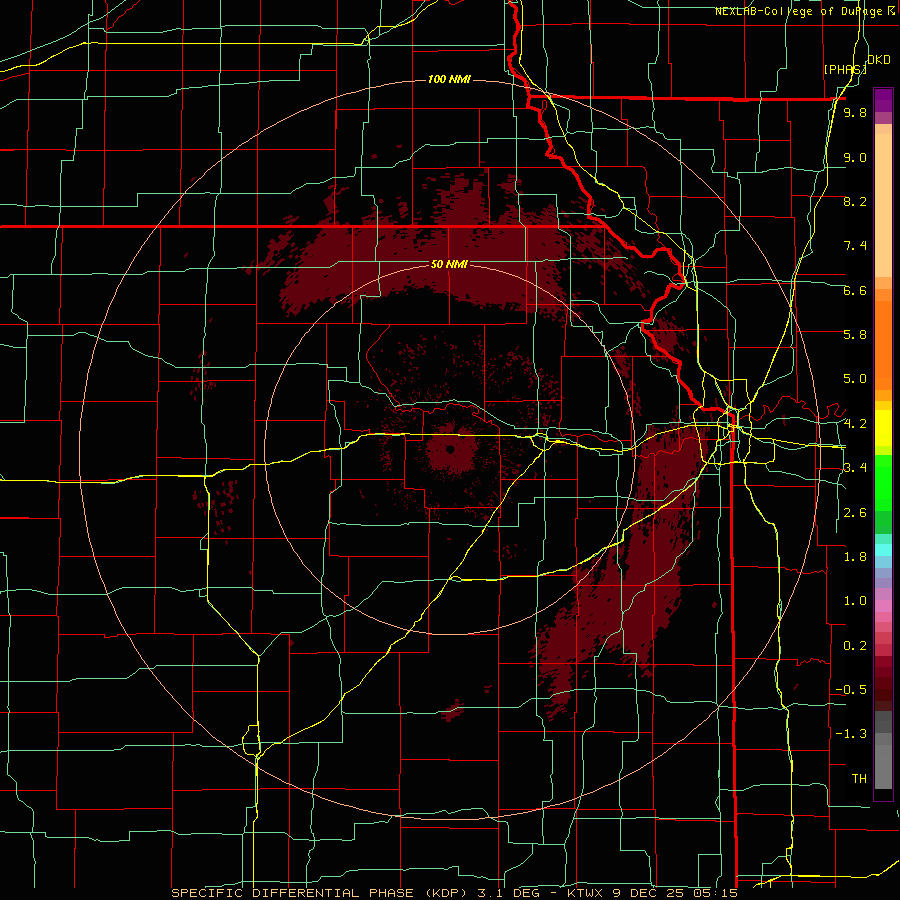Click the 0.2 value on the color scale

(855, 646)
